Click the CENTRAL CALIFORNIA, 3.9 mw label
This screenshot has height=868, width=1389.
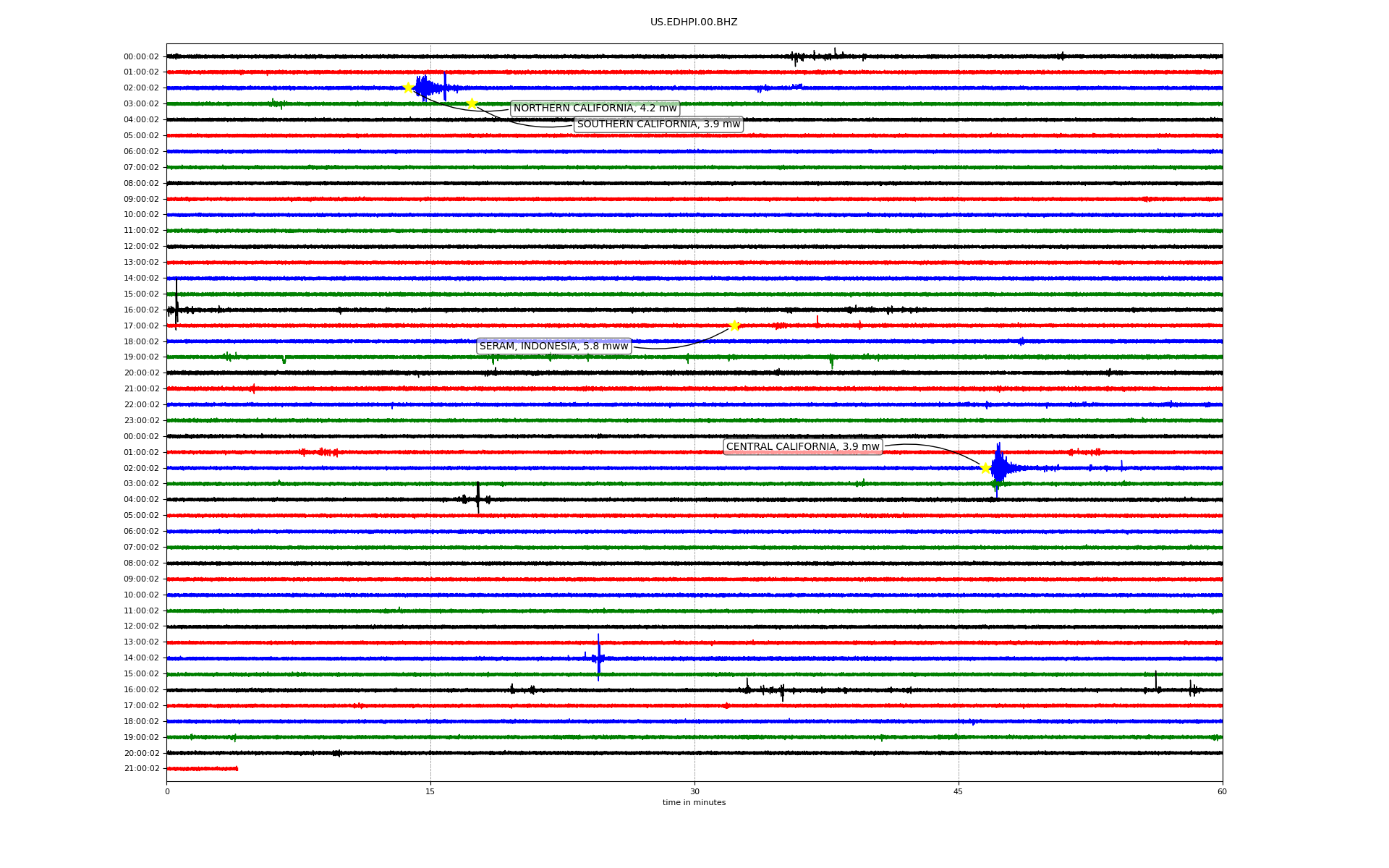(x=802, y=447)
